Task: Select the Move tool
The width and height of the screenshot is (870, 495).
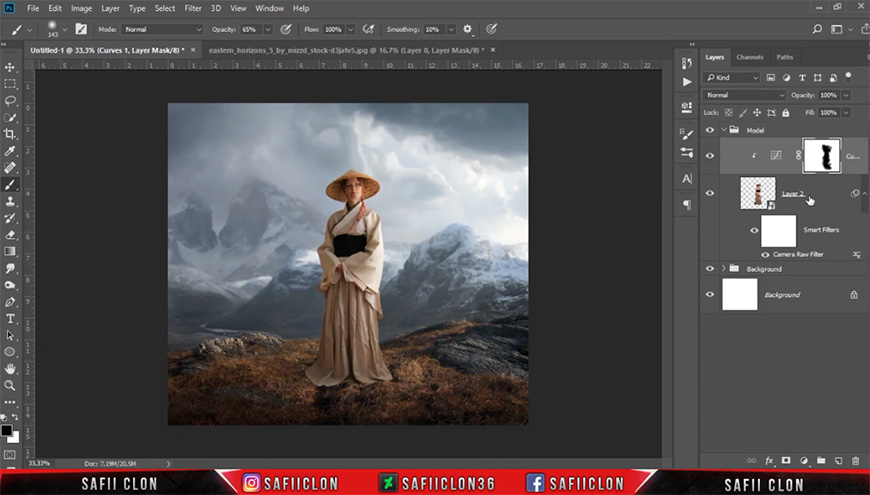Action: tap(10, 67)
